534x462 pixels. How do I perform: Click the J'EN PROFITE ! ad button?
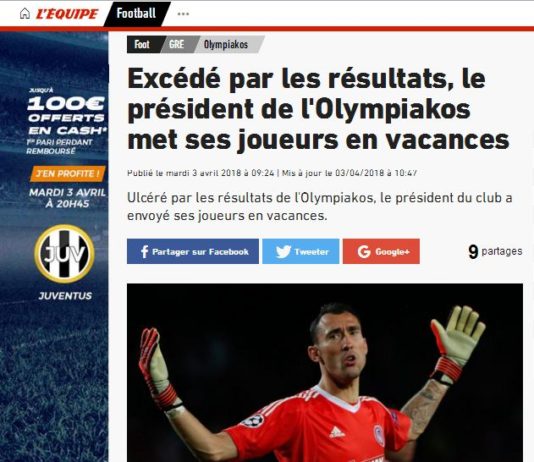point(68,174)
